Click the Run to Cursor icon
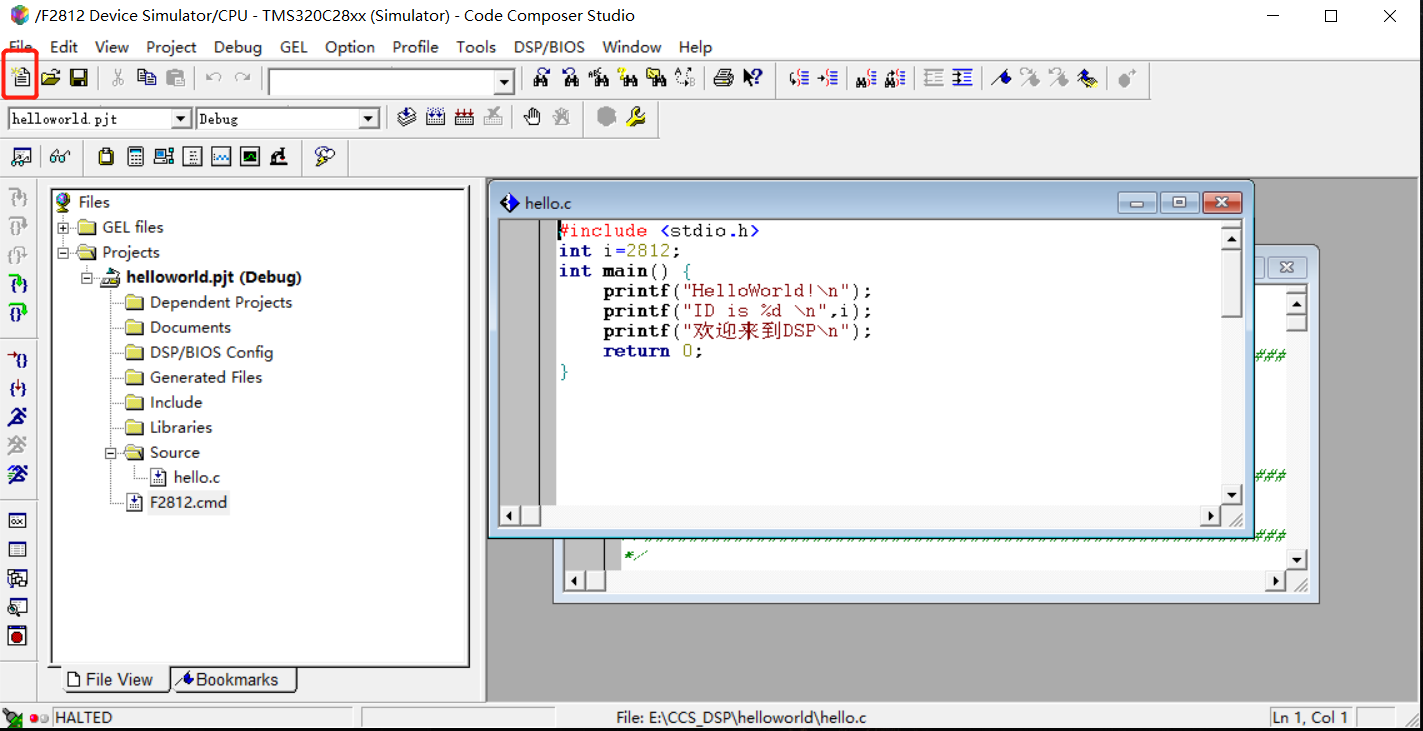 17,359
